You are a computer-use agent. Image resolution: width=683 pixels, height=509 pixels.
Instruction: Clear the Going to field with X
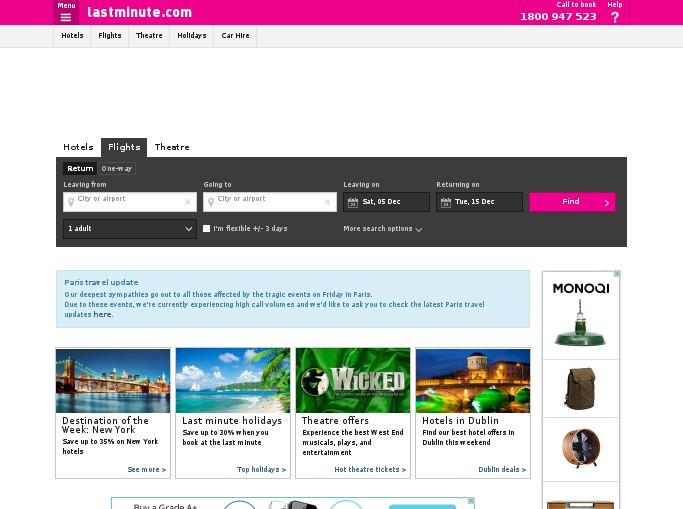pyautogui.click(x=328, y=202)
